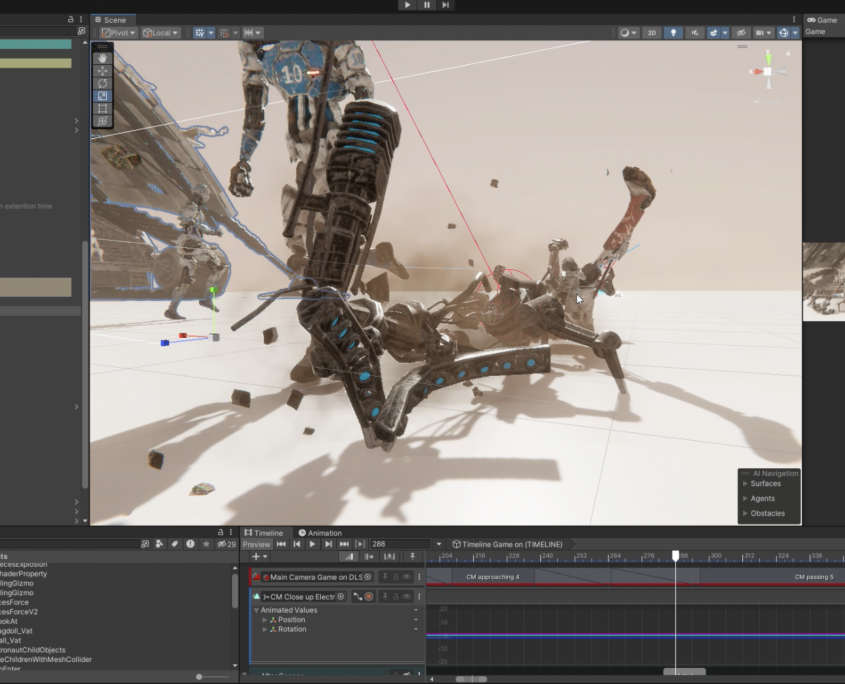Select the Move tool in scene toolbar
Viewport: 845px width, 684px height.
[x=103, y=71]
